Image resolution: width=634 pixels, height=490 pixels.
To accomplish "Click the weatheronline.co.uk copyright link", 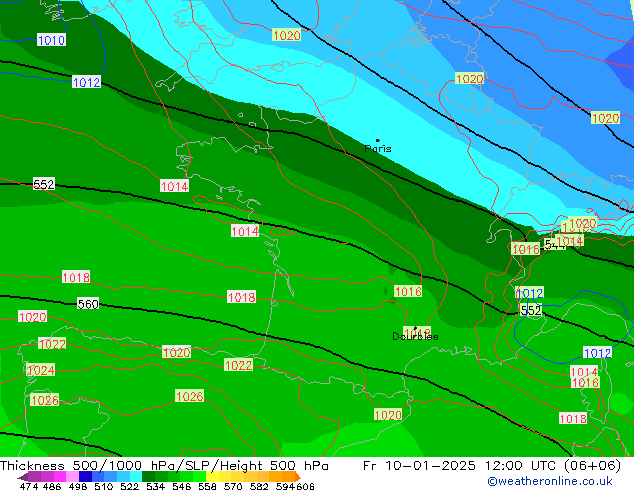I will 550,481.
